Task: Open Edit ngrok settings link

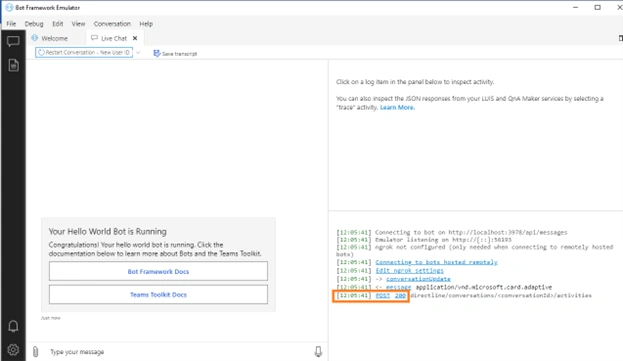Action: pyautogui.click(x=409, y=270)
